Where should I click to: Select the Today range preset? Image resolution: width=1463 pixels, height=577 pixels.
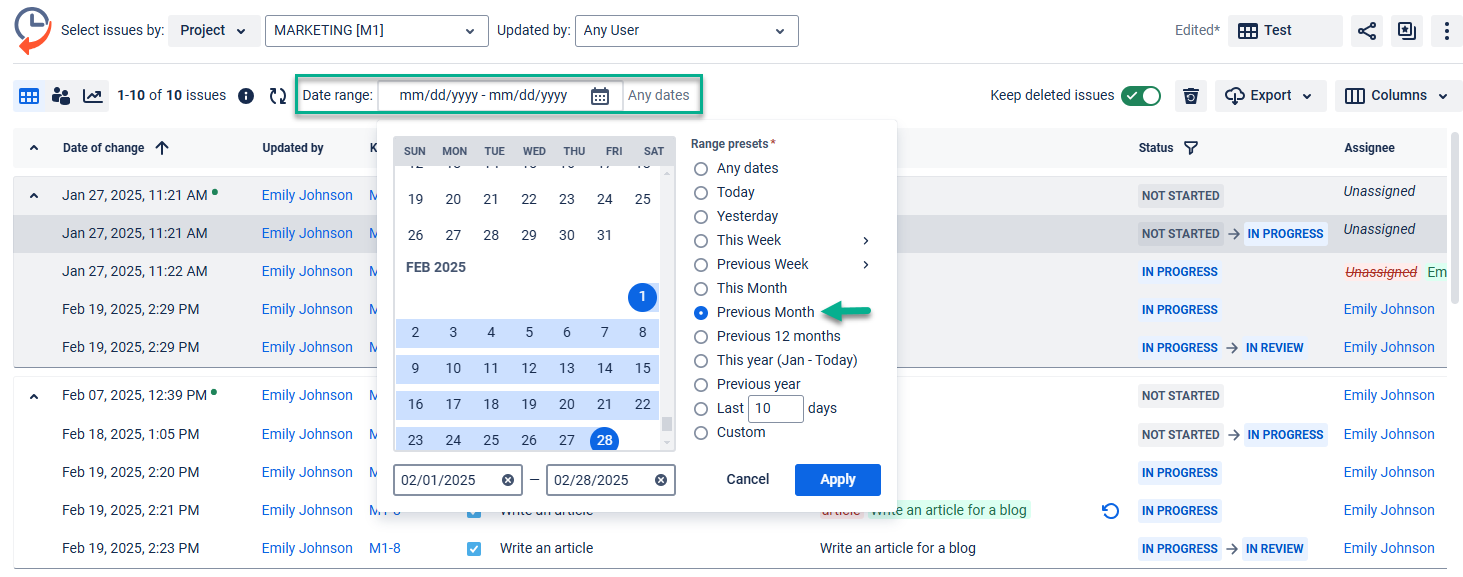coord(701,193)
